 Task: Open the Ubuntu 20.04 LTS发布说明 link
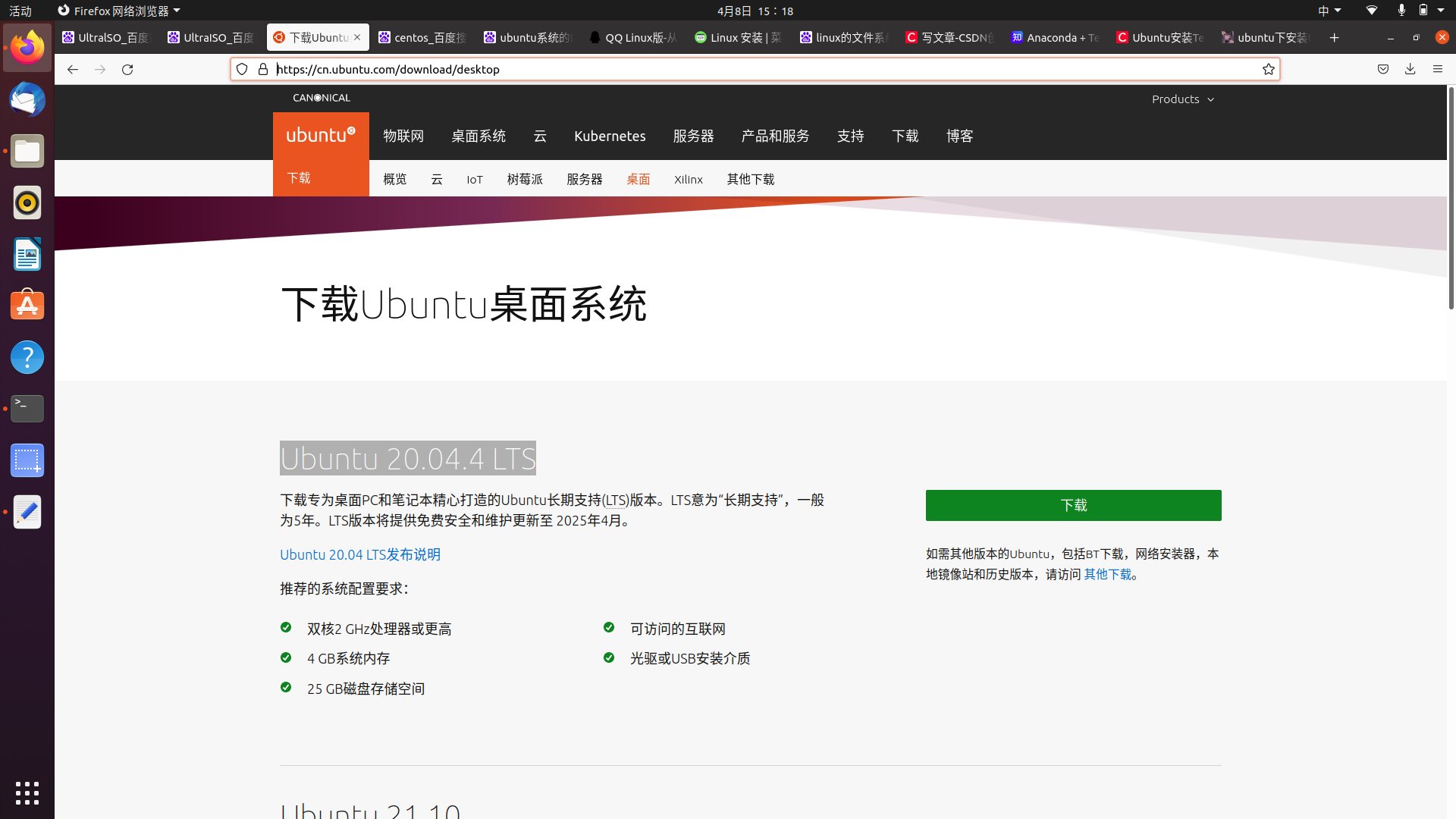point(359,554)
